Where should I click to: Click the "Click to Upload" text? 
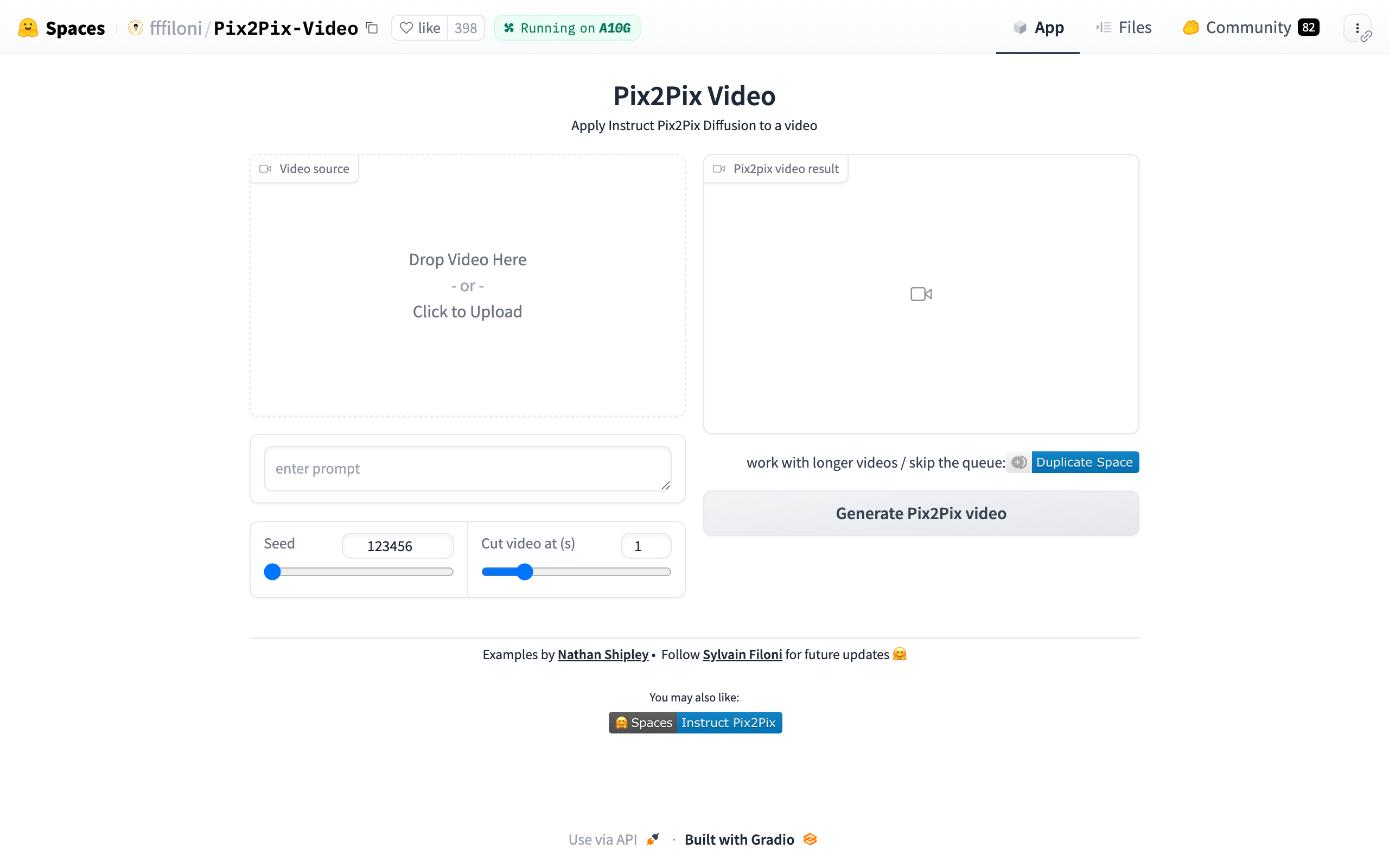(x=467, y=312)
